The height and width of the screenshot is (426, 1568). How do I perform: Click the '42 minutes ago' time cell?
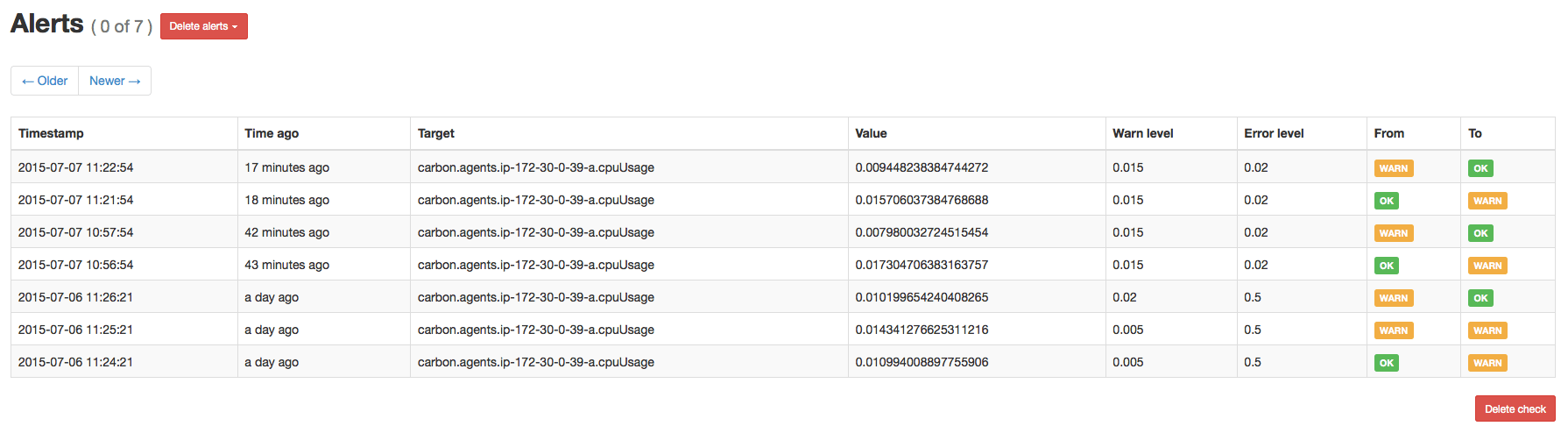(286, 232)
